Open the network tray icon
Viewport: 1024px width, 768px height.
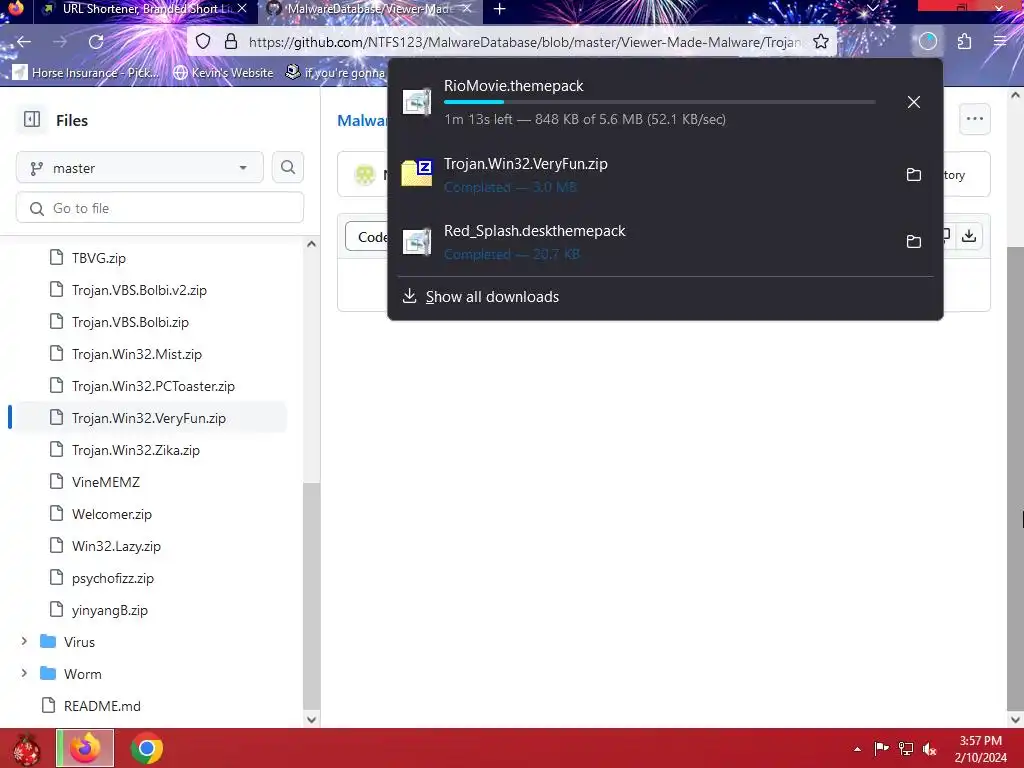(x=906, y=748)
